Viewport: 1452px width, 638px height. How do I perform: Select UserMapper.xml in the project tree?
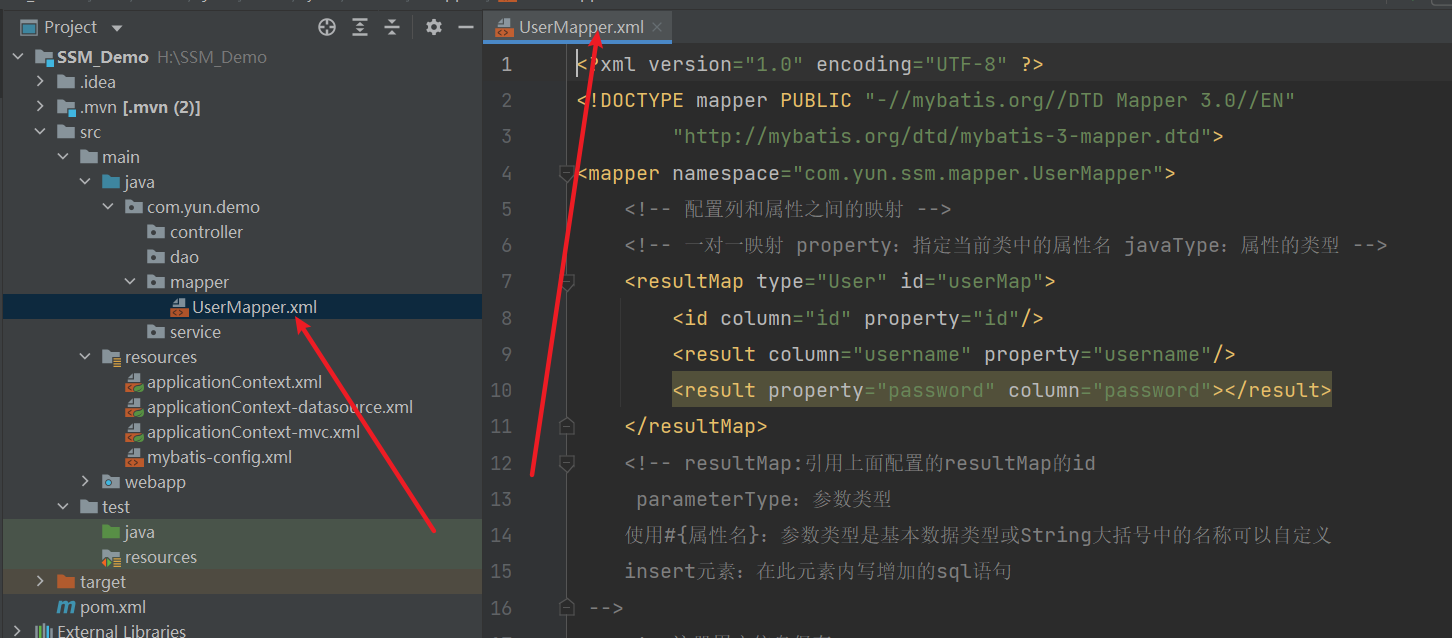[x=254, y=307]
